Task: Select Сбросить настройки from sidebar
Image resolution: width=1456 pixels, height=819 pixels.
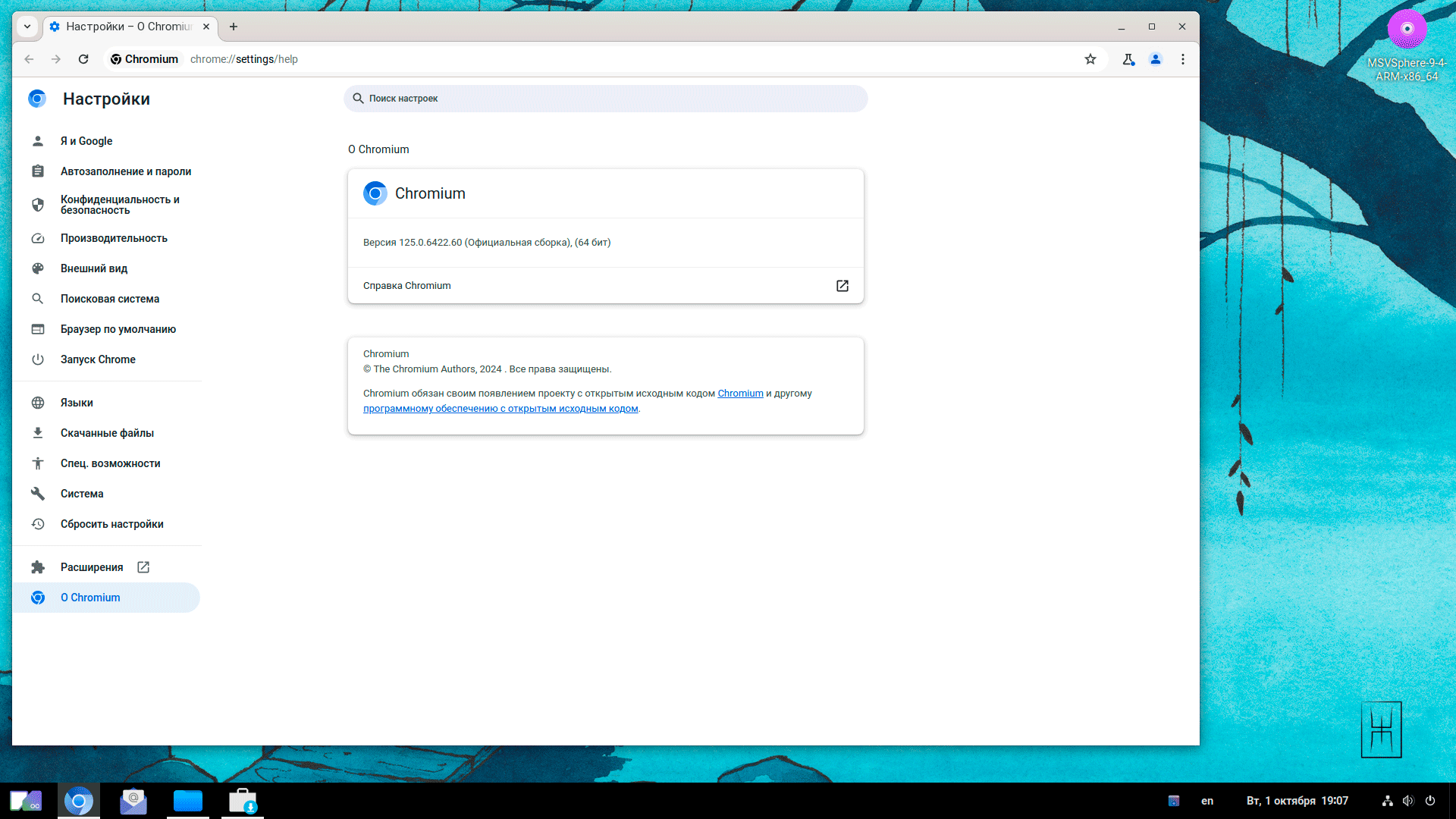Action: click(x=111, y=524)
